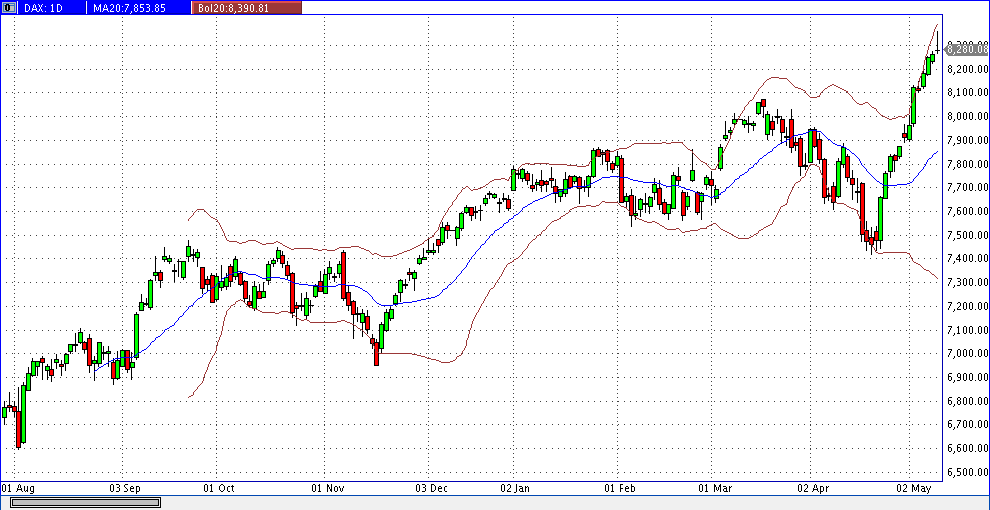Image resolution: width=990 pixels, height=510 pixels.
Task: Click the 02 Apr date label
Action: tap(811, 488)
